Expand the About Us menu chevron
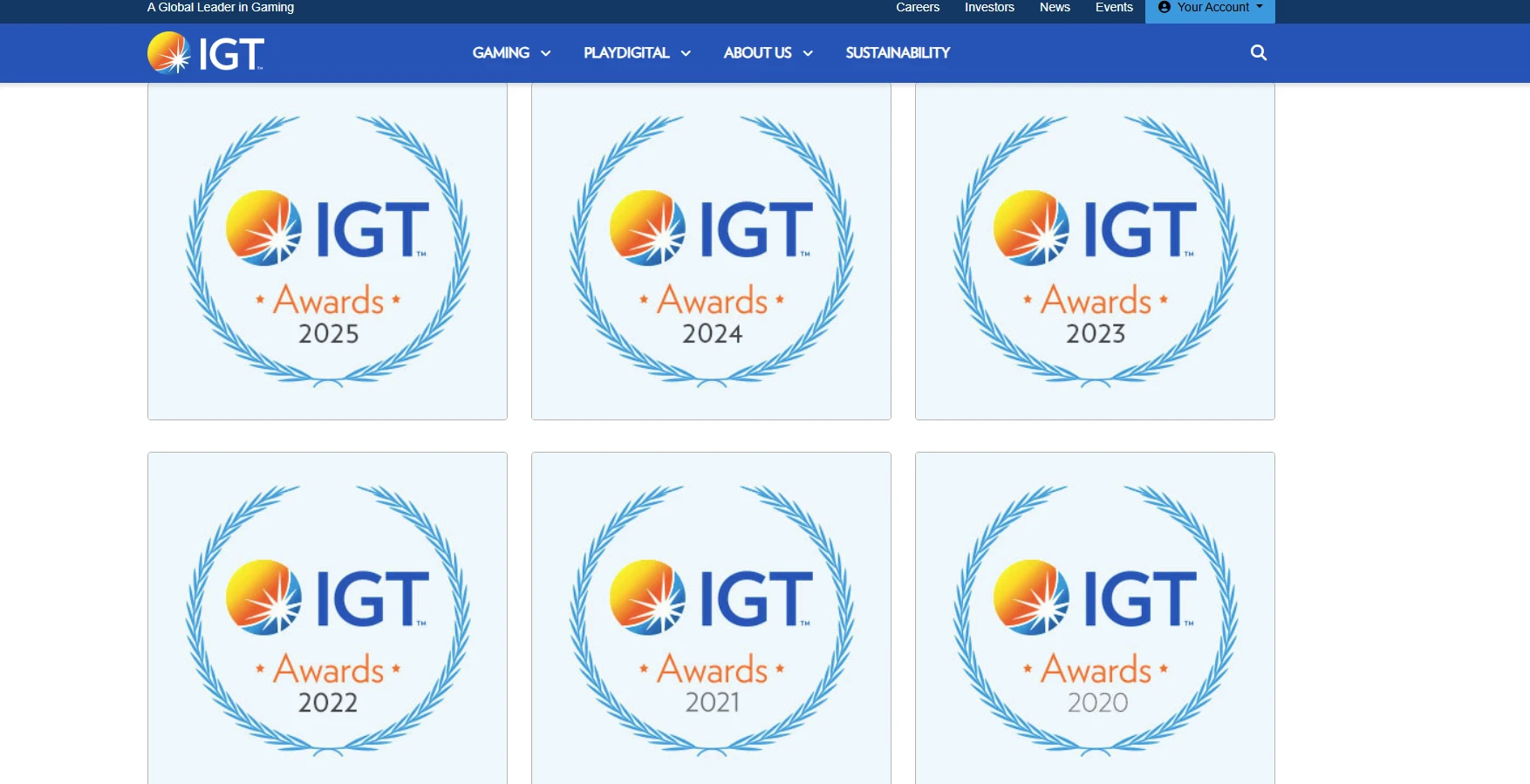 808,53
